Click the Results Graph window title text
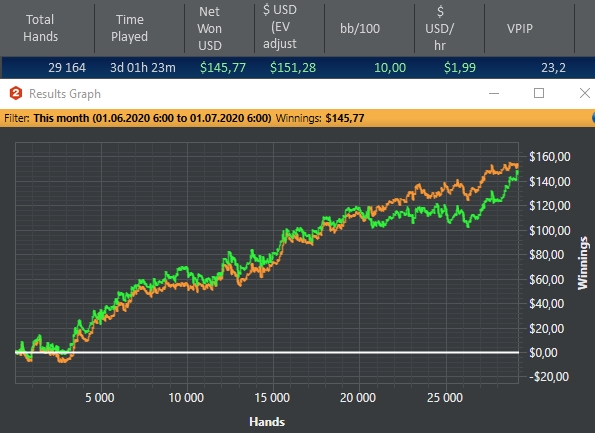The height and width of the screenshot is (433, 595). click(65, 94)
